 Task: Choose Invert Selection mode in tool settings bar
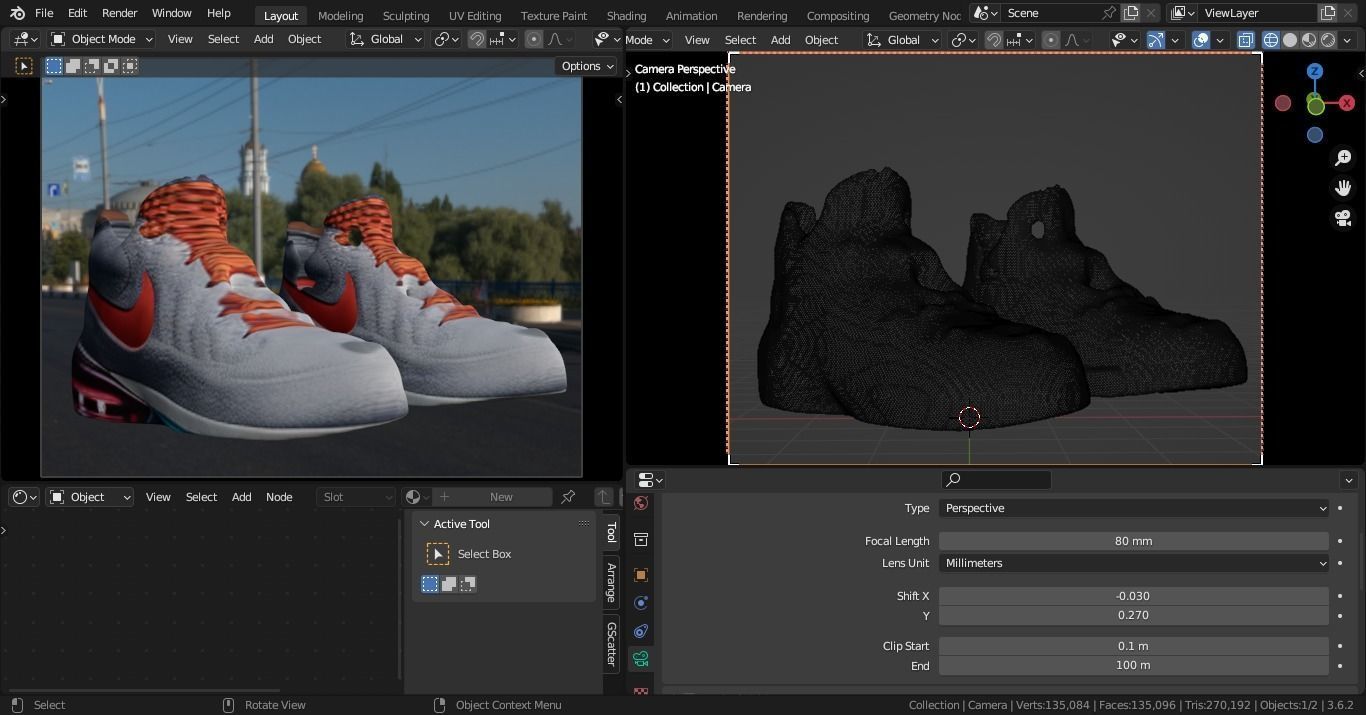coord(111,66)
